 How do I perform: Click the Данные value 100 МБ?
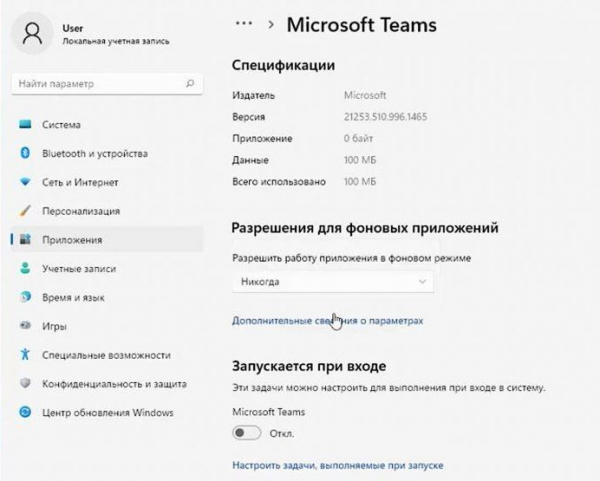360,160
